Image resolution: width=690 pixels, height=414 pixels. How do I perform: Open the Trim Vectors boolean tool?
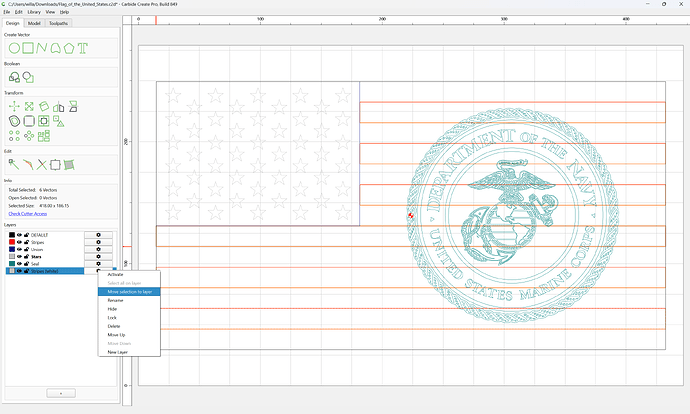(x=28, y=77)
